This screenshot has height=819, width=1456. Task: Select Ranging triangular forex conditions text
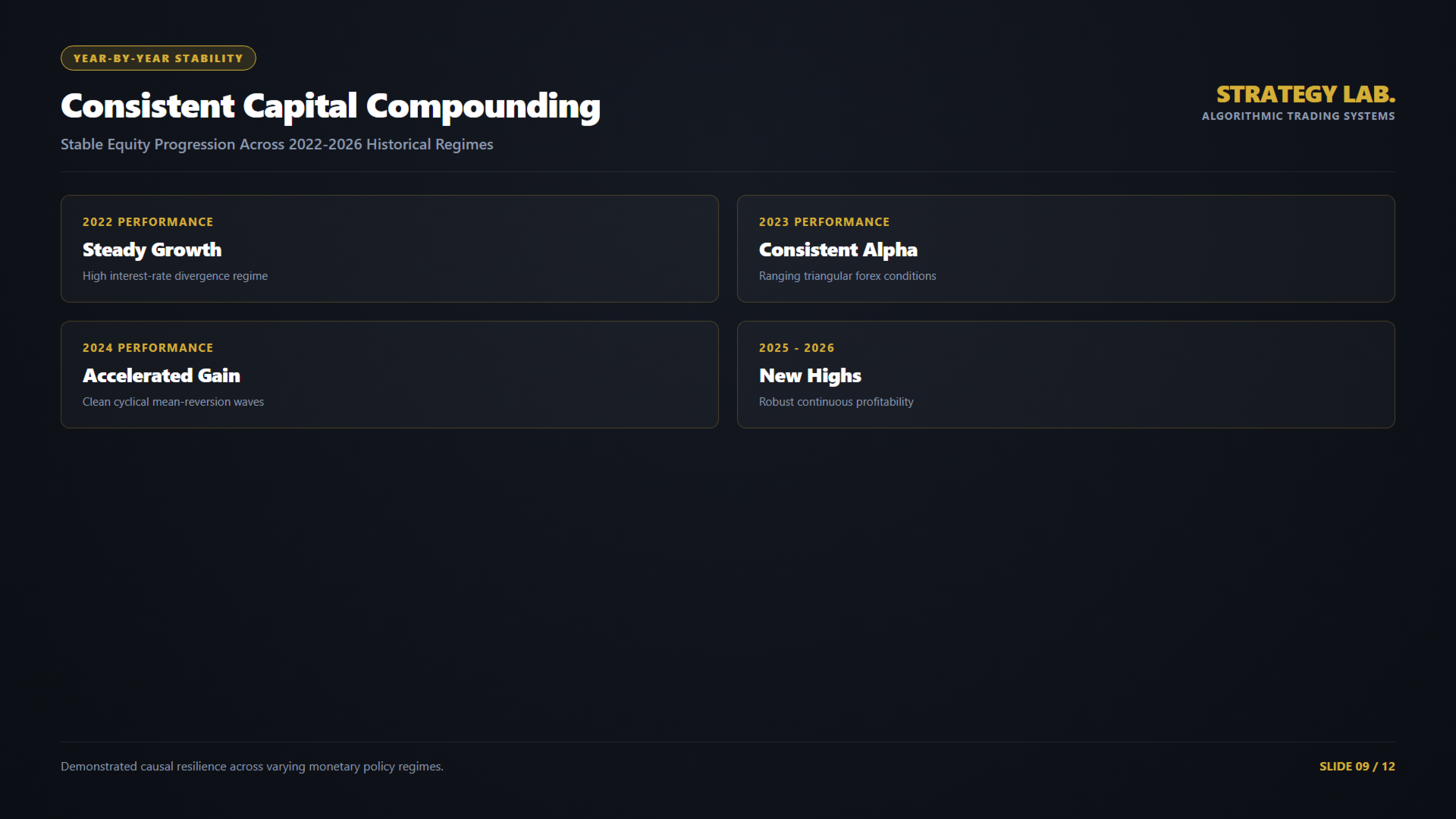click(848, 276)
